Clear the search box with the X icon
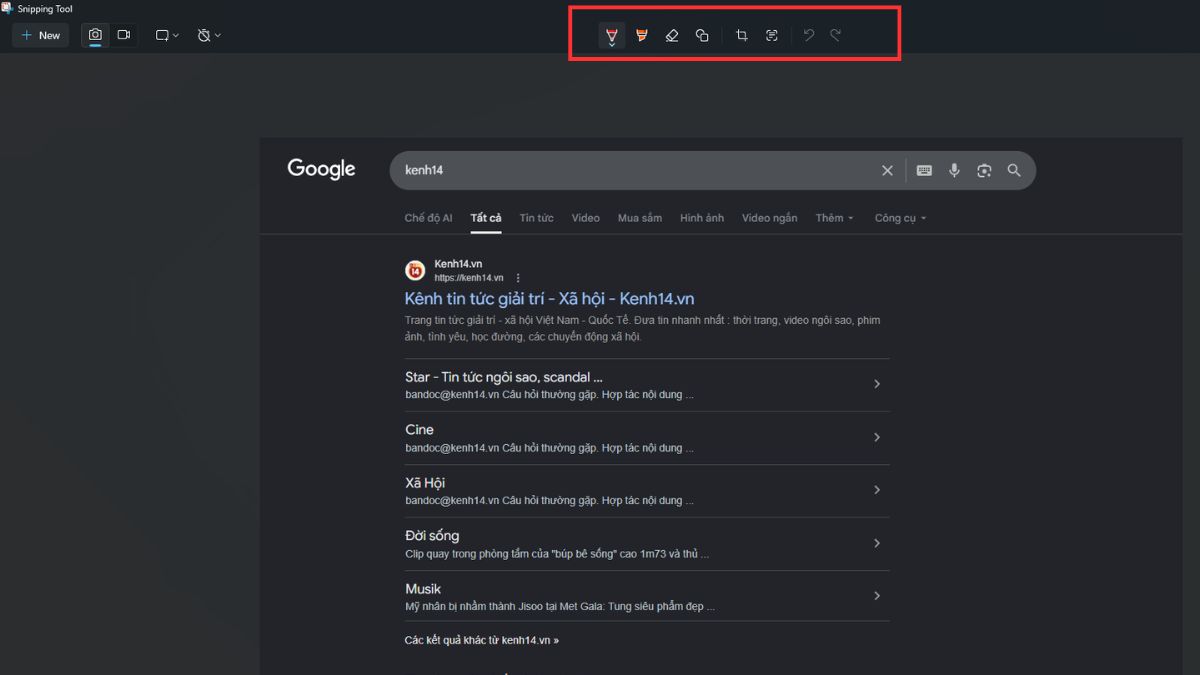Viewport: 1200px width, 675px height. coord(887,171)
